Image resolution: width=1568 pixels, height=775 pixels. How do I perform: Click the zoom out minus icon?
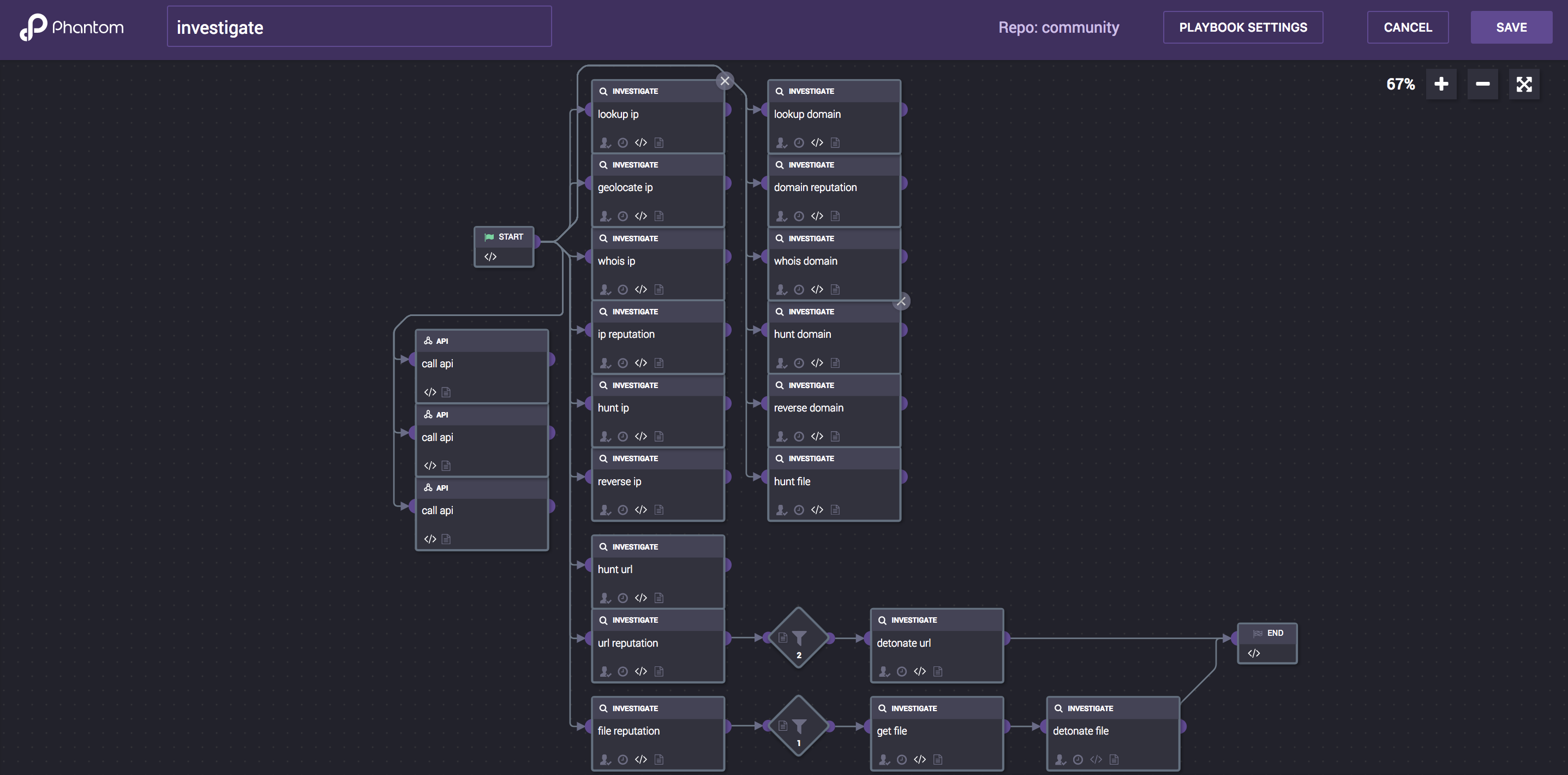1482,84
